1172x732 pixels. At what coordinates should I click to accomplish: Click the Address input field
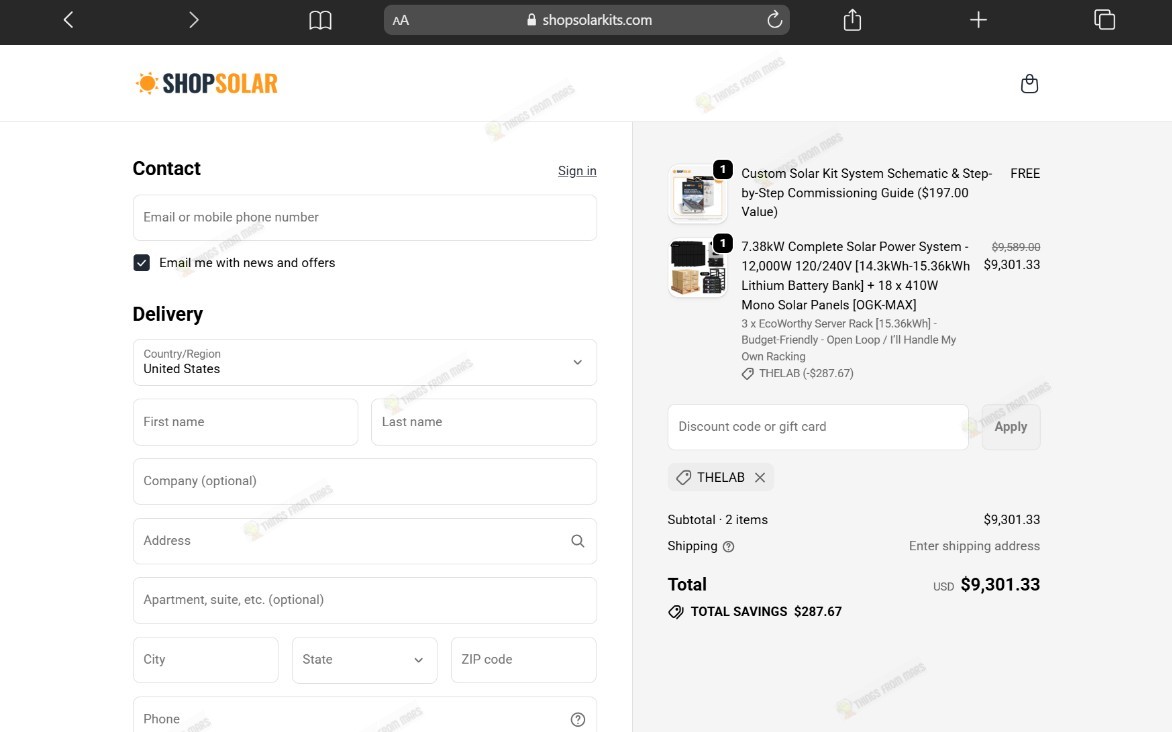[365, 541]
